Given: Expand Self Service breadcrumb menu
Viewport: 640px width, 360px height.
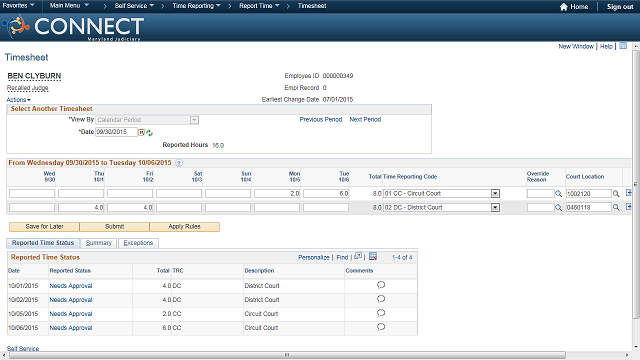Looking at the screenshot, I should 134,6.
